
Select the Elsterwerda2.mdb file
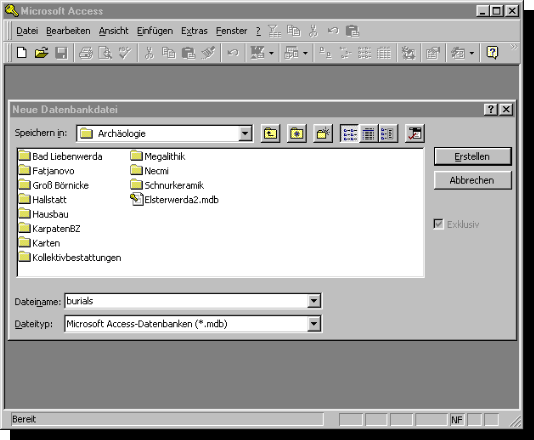point(175,200)
